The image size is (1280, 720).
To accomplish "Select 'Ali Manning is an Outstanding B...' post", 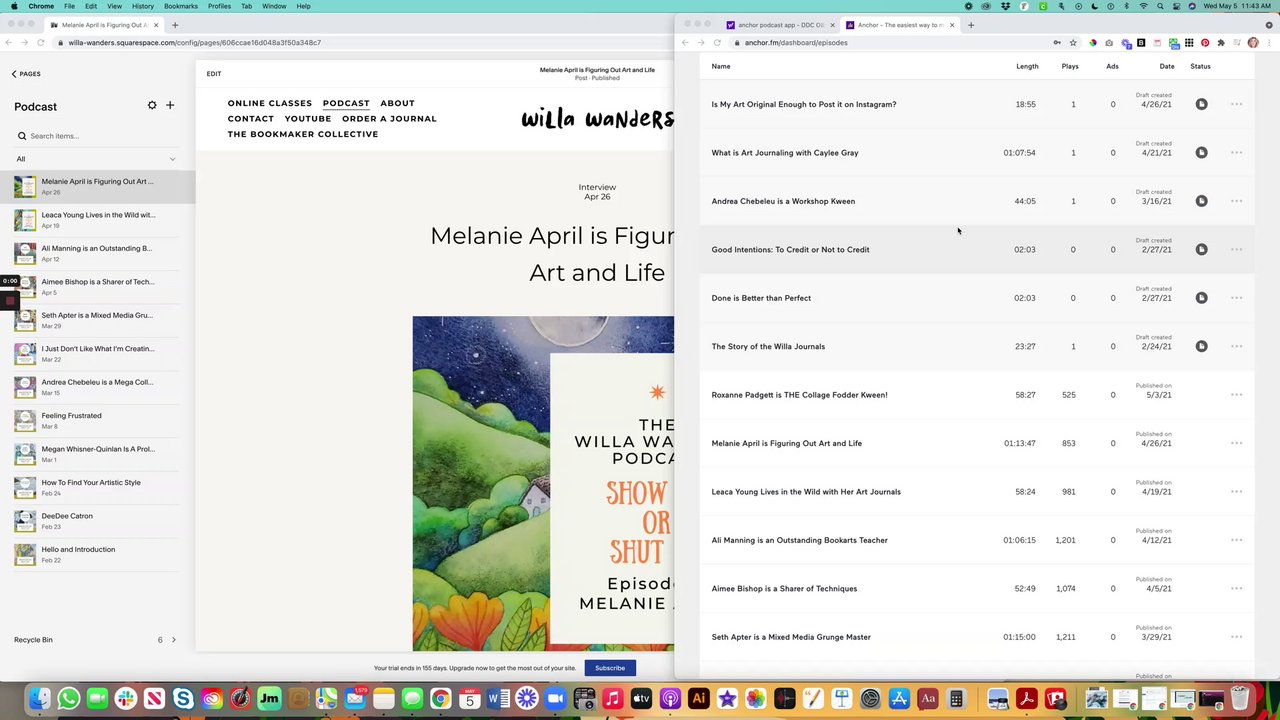I will pyautogui.click(x=97, y=253).
